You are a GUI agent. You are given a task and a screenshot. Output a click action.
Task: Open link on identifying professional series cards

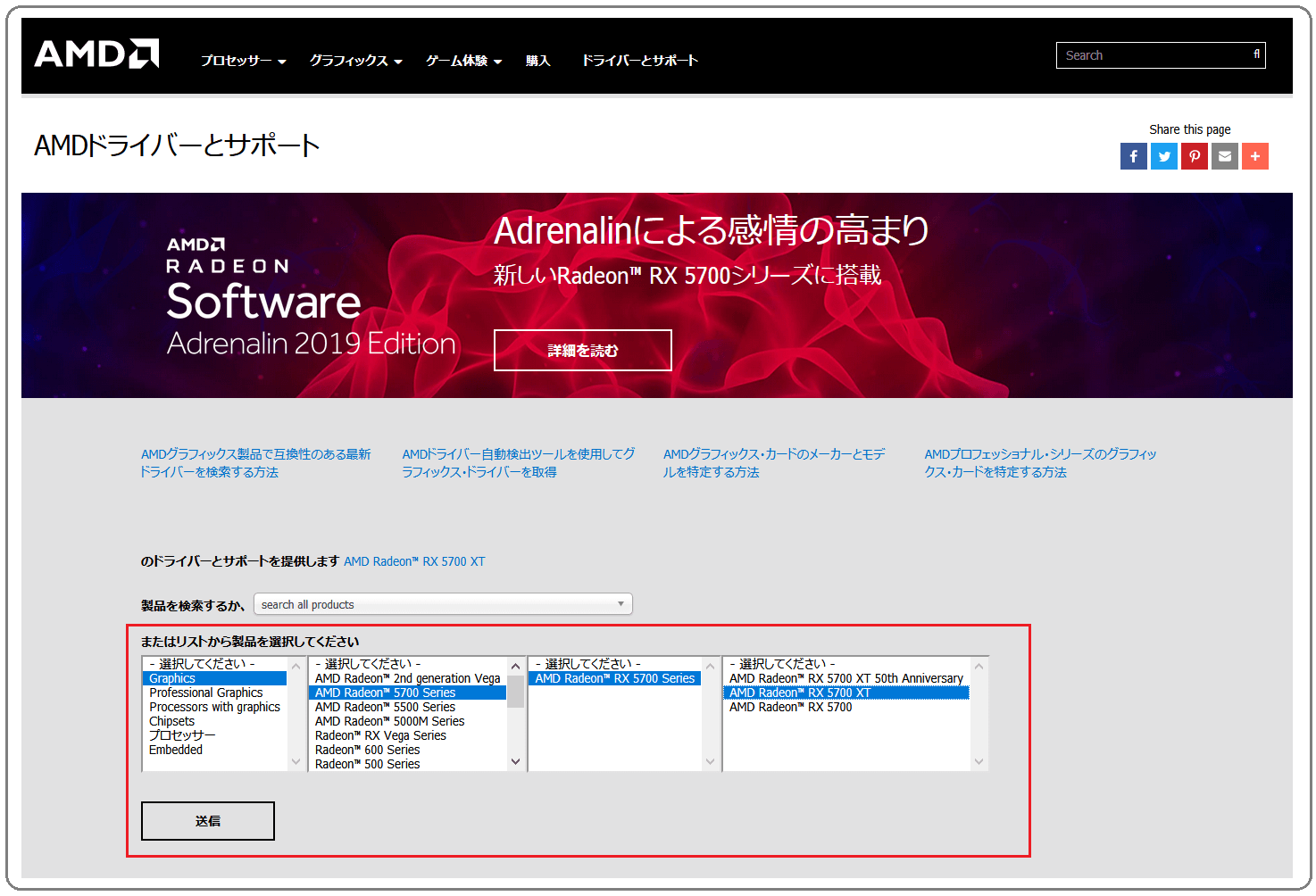[1040, 463]
